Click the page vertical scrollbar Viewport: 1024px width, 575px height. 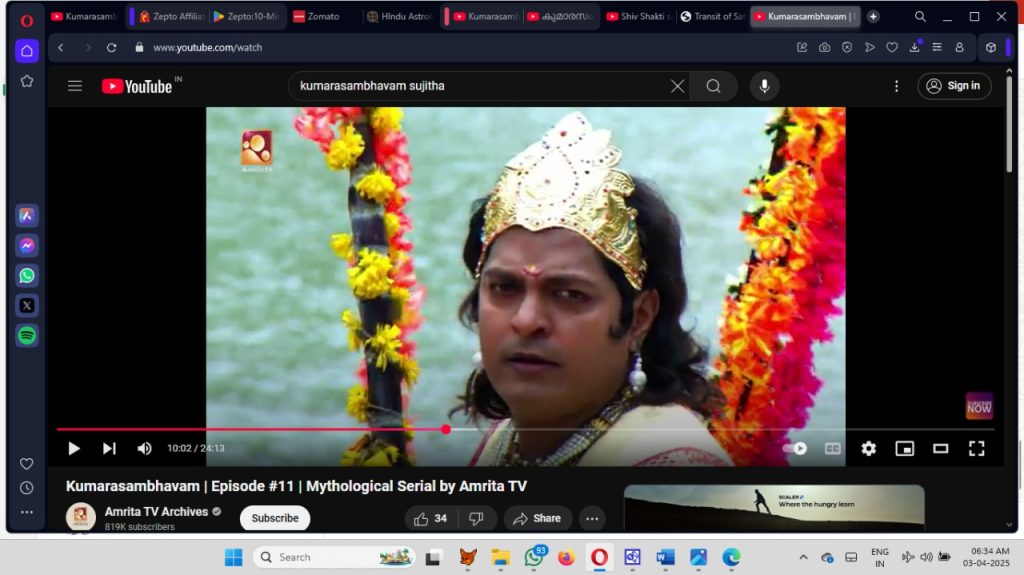pyautogui.click(x=1009, y=124)
